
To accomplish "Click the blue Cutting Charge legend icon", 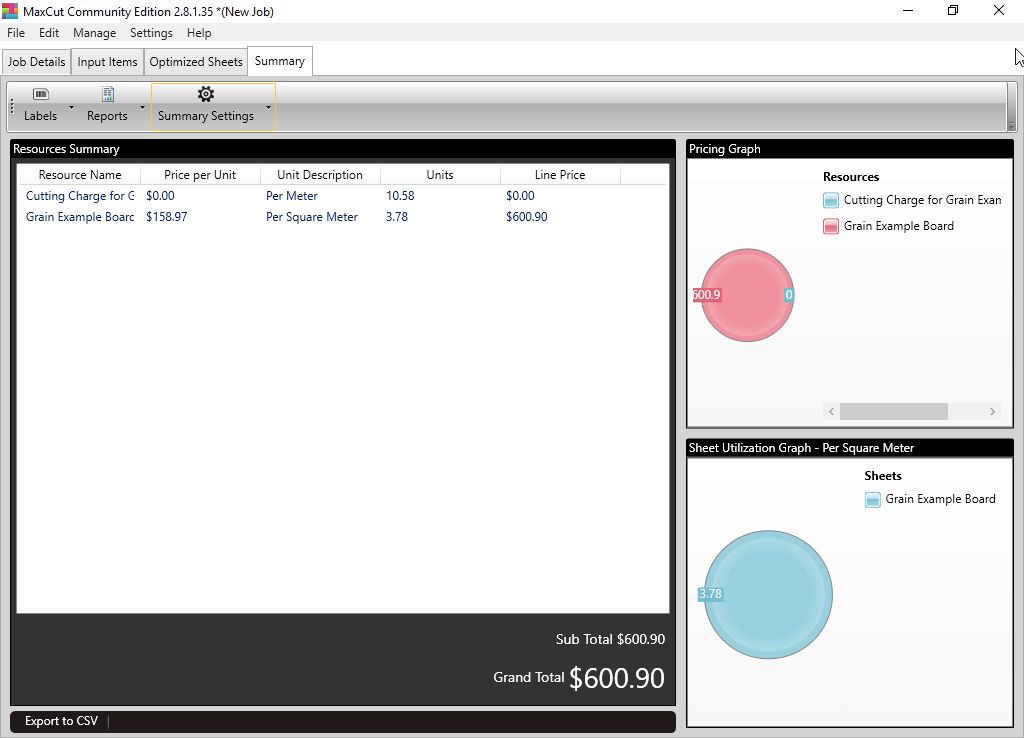I will (x=830, y=200).
